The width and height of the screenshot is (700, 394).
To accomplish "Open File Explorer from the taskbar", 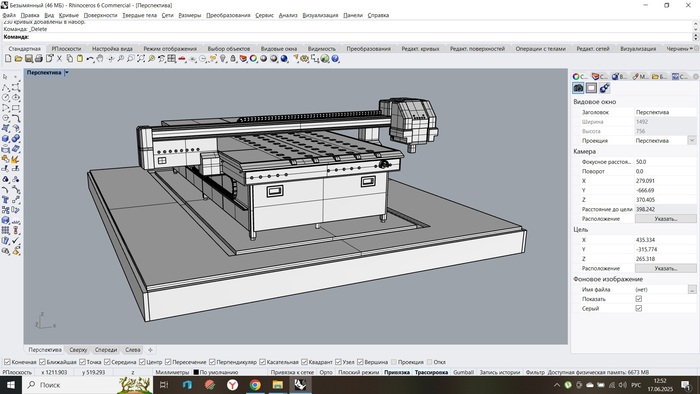I will 278,385.
